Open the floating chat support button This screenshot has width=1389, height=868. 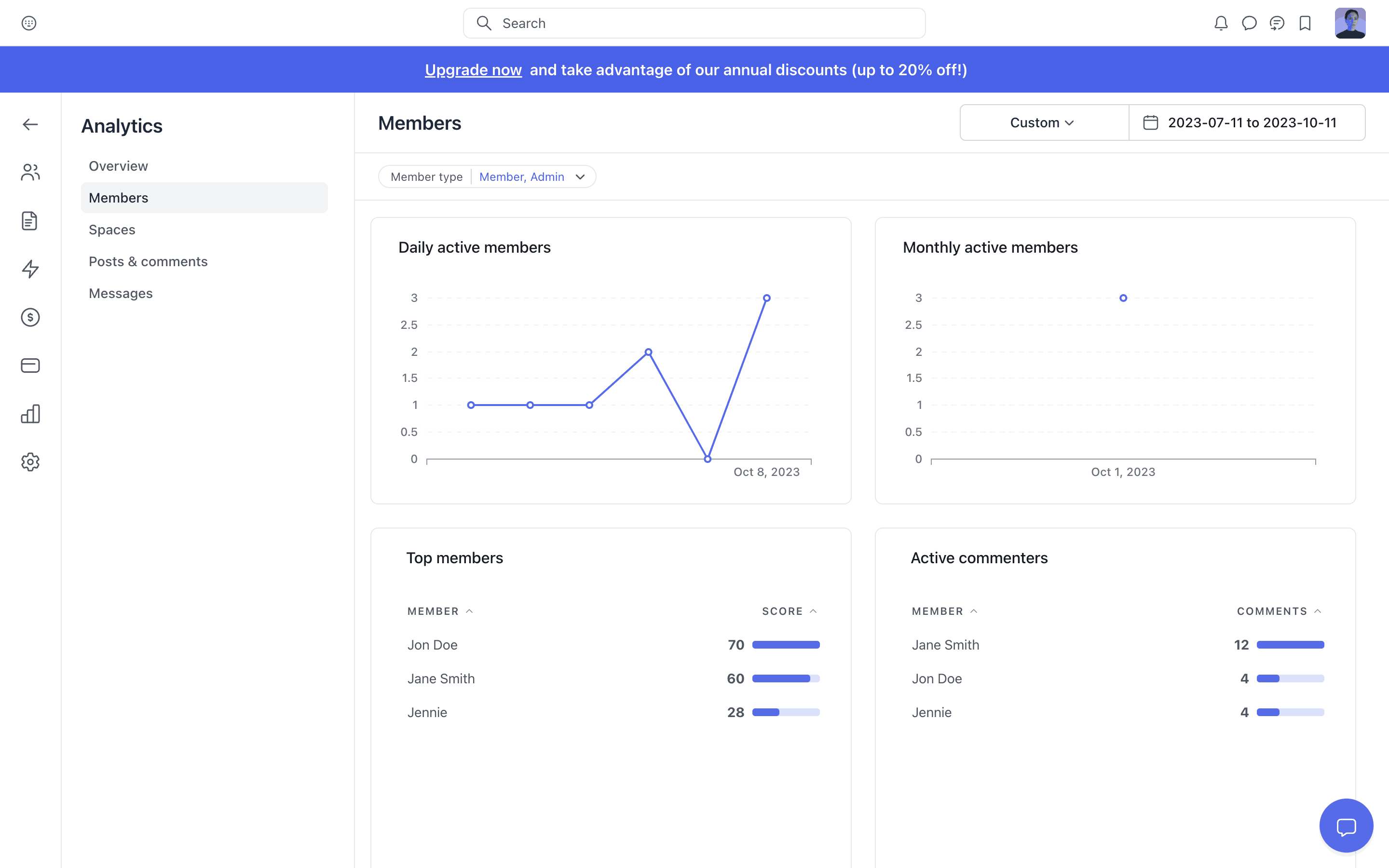click(x=1346, y=826)
